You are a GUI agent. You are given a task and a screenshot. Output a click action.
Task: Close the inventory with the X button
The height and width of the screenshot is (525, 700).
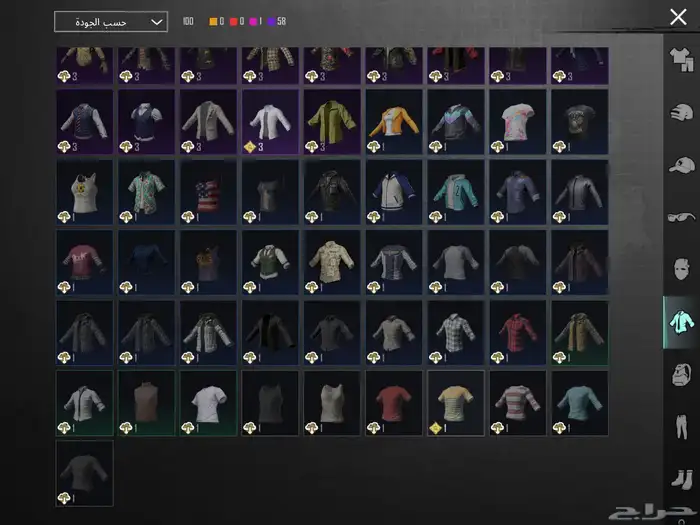click(677, 17)
